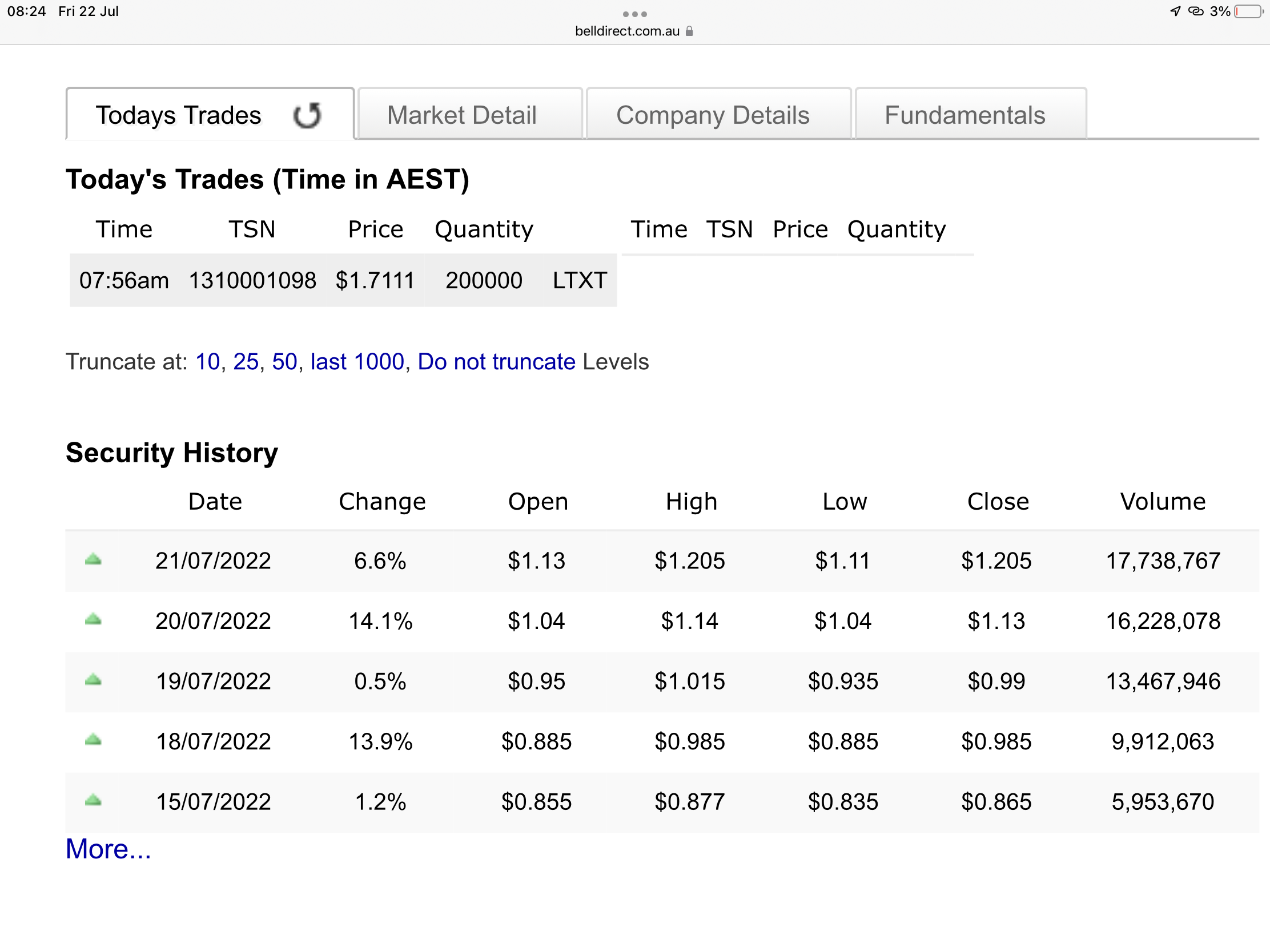Click green up arrow for 20/07/2022
Screen dimensions: 1270x952
[93, 620]
